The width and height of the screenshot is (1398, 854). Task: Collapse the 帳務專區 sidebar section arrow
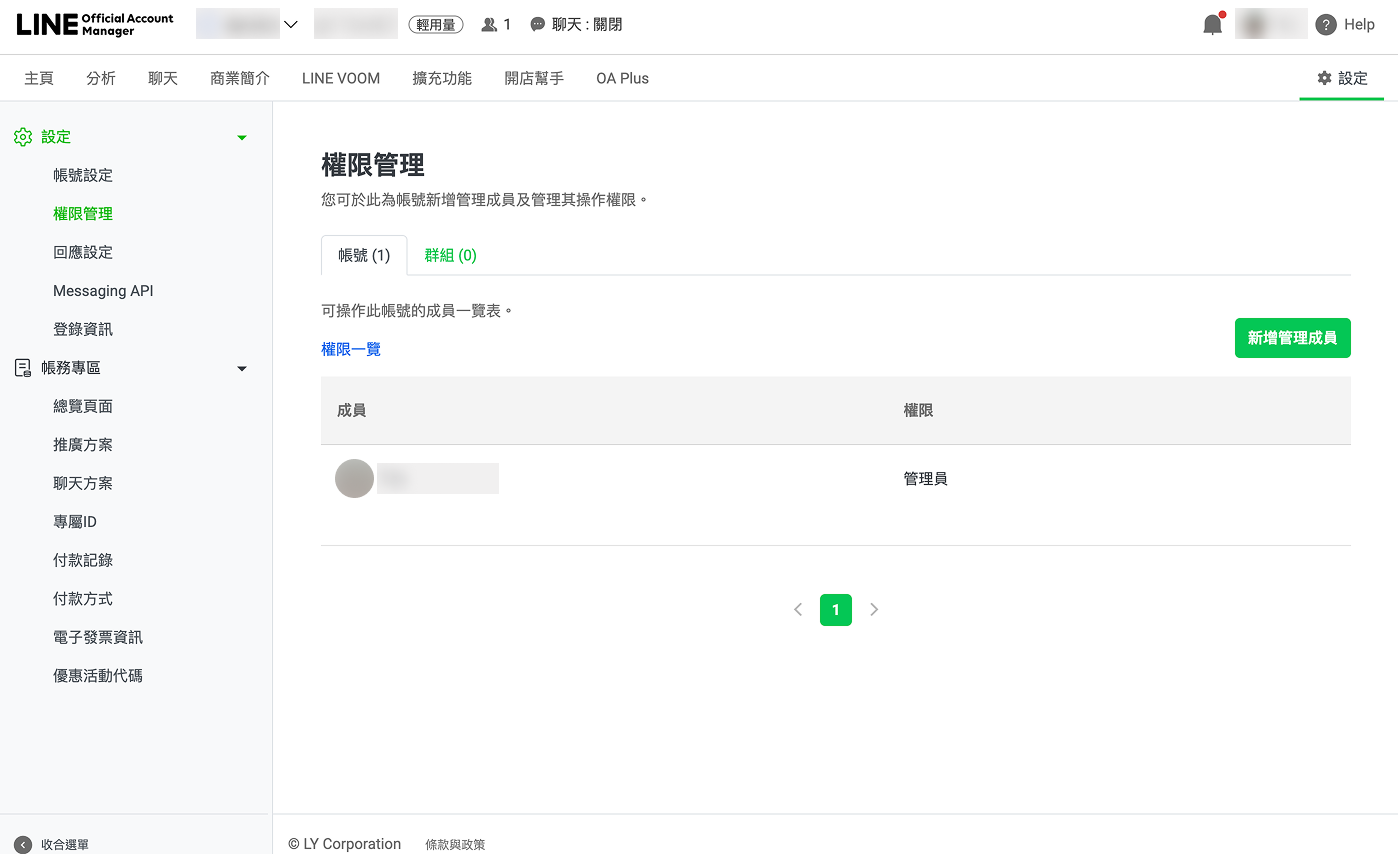click(x=241, y=369)
